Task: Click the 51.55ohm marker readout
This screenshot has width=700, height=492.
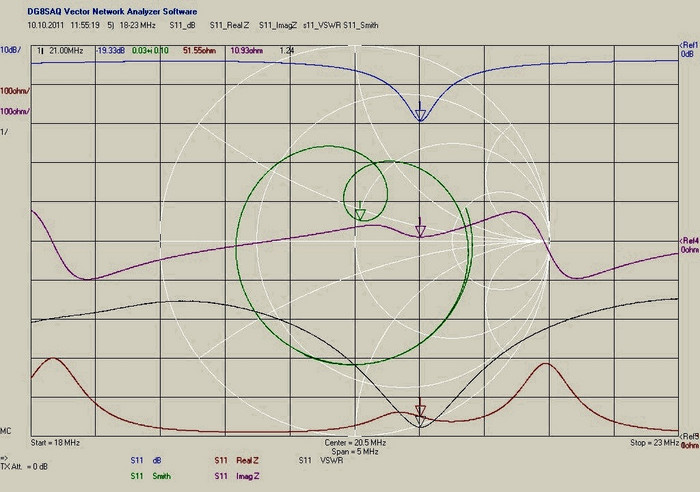Action: (x=199, y=50)
